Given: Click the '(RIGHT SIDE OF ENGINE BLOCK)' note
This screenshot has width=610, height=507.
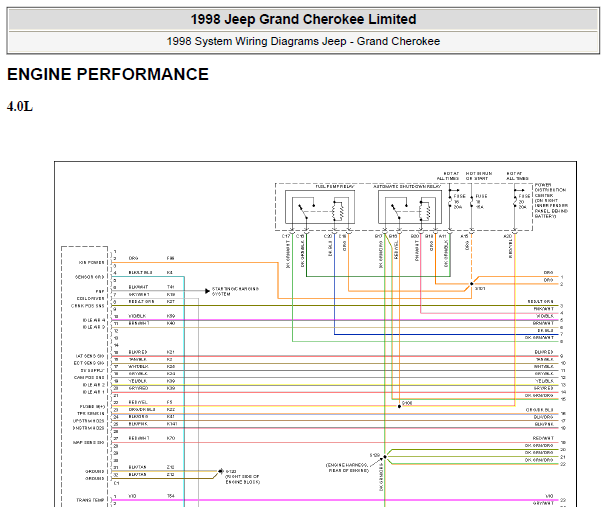Looking at the screenshot, I should pyautogui.click(x=242, y=479).
